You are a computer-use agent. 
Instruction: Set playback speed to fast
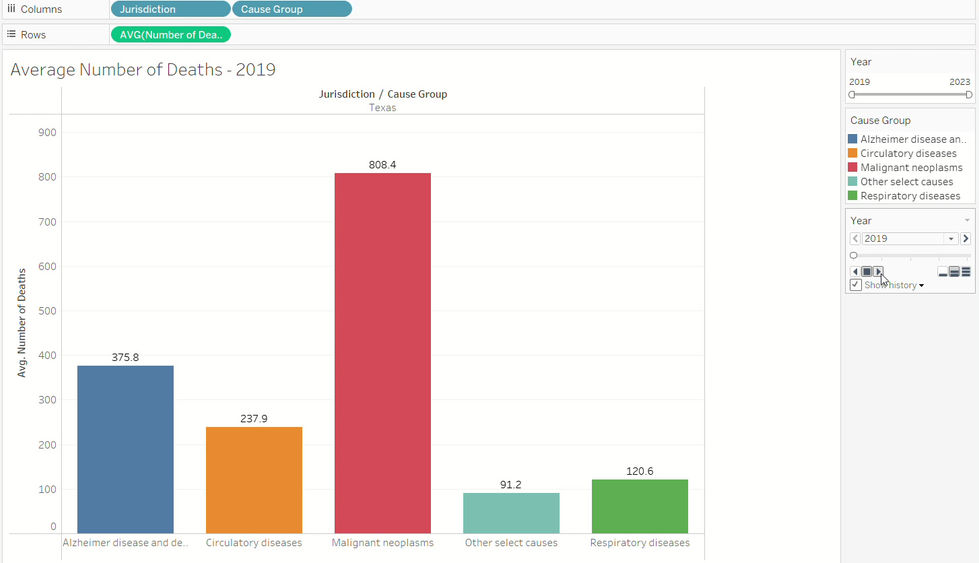click(x=966, y=272)
